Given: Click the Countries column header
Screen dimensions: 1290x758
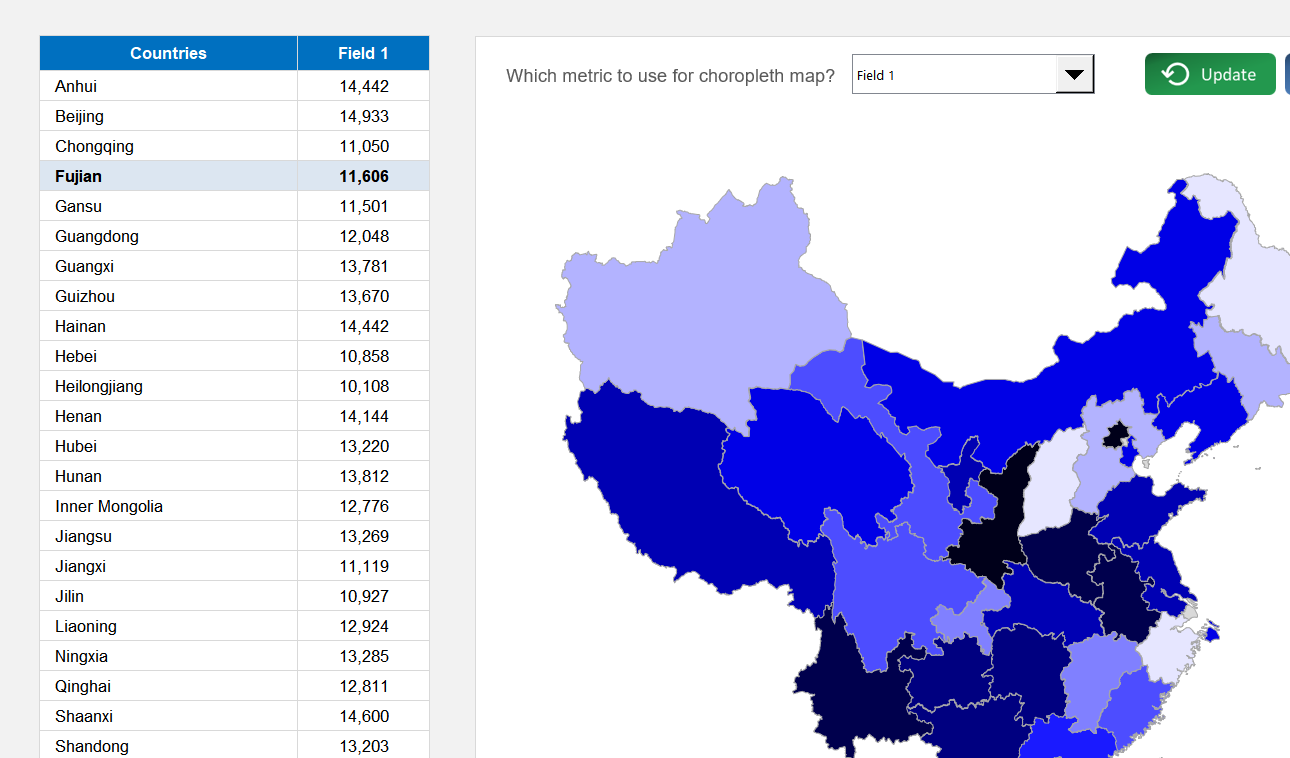Looking at the screenshot, I should click(x=168, y=53).
